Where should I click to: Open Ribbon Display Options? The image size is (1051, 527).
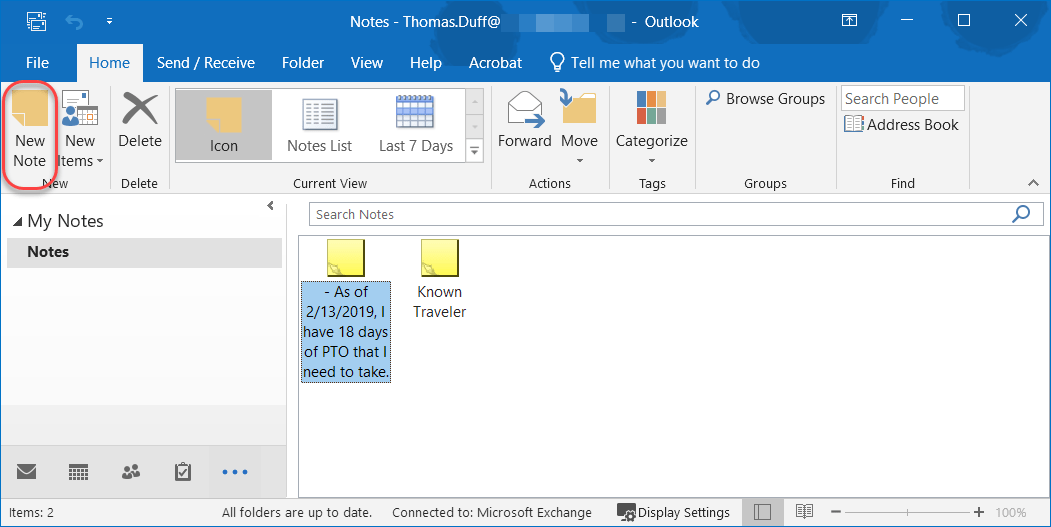tap(849, 21)
